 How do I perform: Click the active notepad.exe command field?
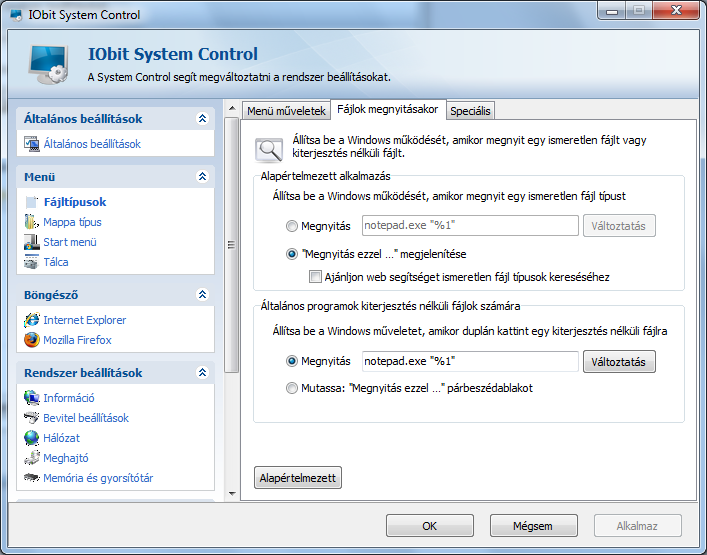click(x=470, y=362)
